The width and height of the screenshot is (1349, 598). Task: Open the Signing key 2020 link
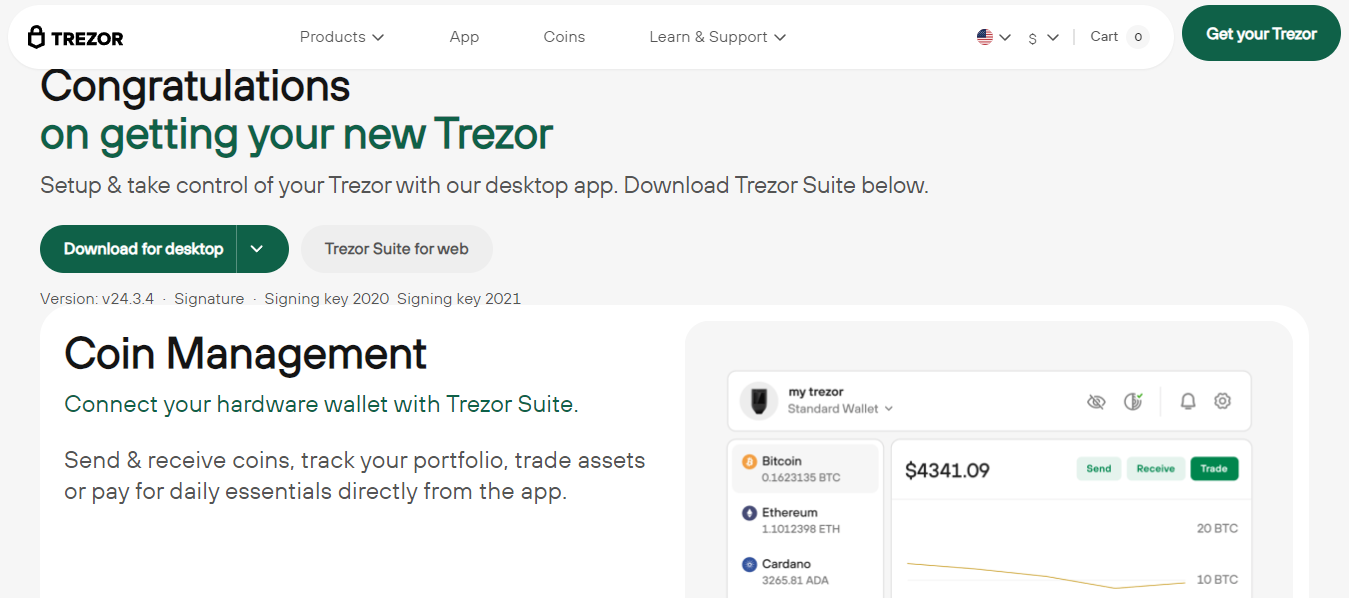coord(326,298)
